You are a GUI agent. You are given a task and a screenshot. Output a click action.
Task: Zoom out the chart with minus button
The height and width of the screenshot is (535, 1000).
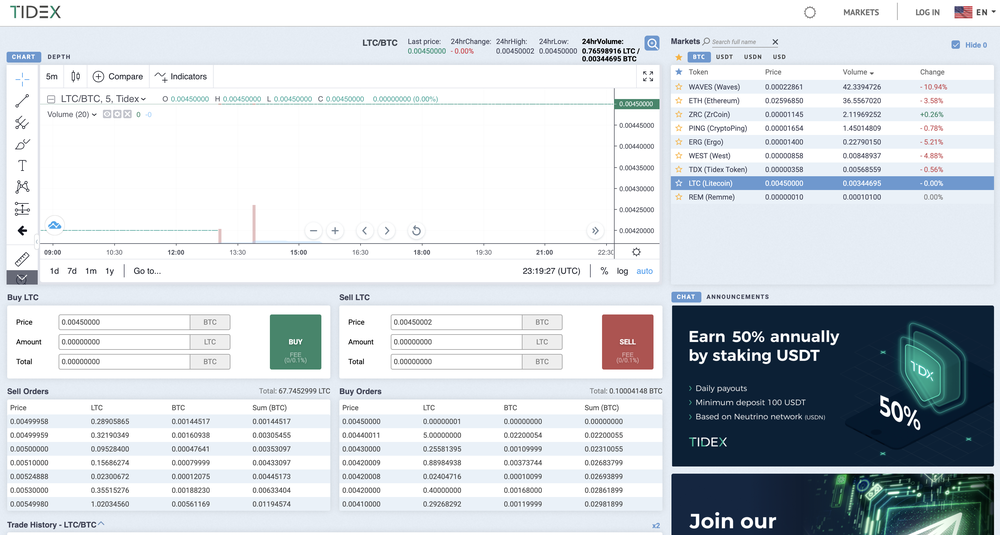tap(313, 231)
